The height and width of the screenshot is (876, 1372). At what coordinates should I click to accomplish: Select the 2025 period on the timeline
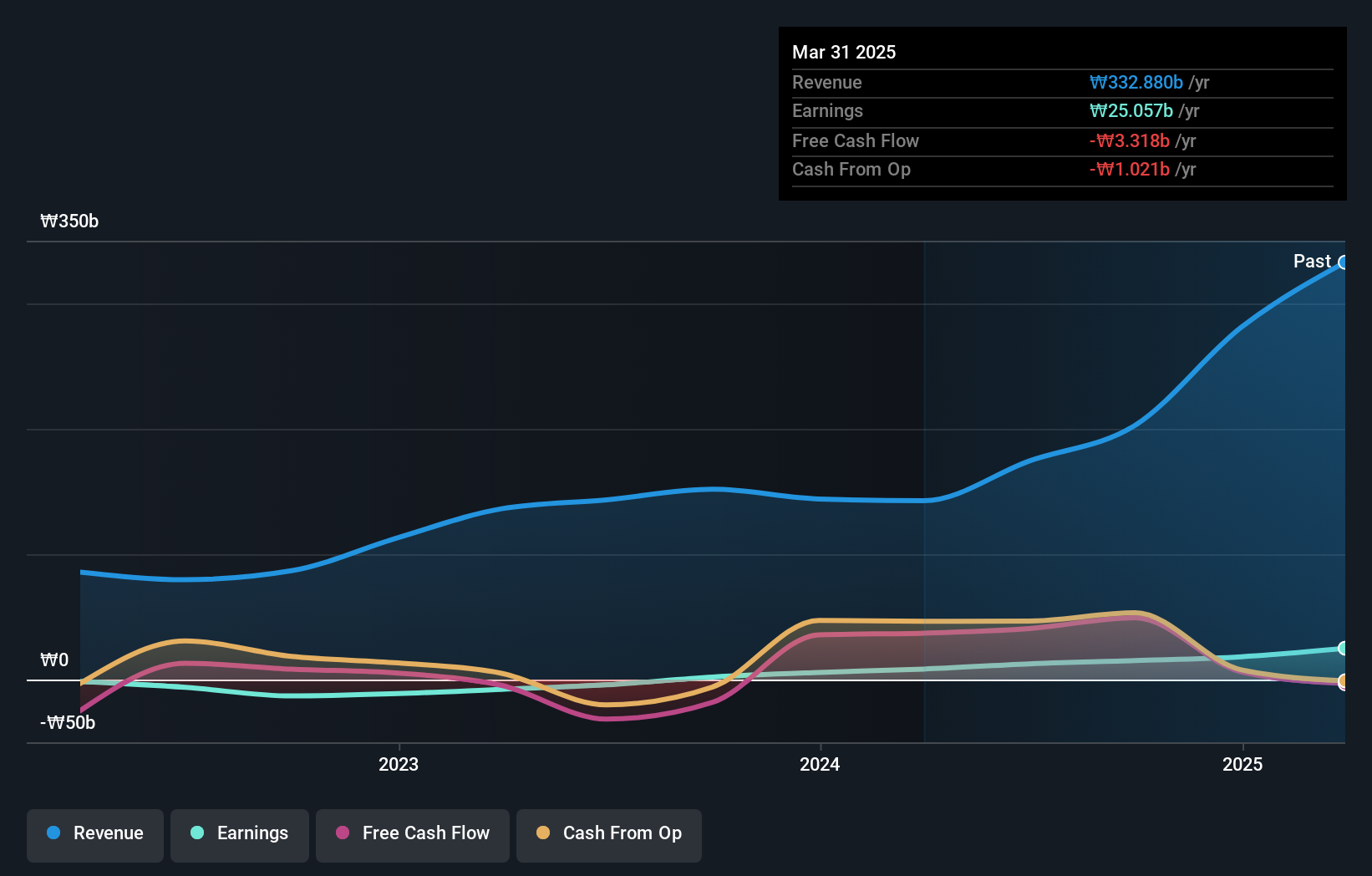[1242, 764]
